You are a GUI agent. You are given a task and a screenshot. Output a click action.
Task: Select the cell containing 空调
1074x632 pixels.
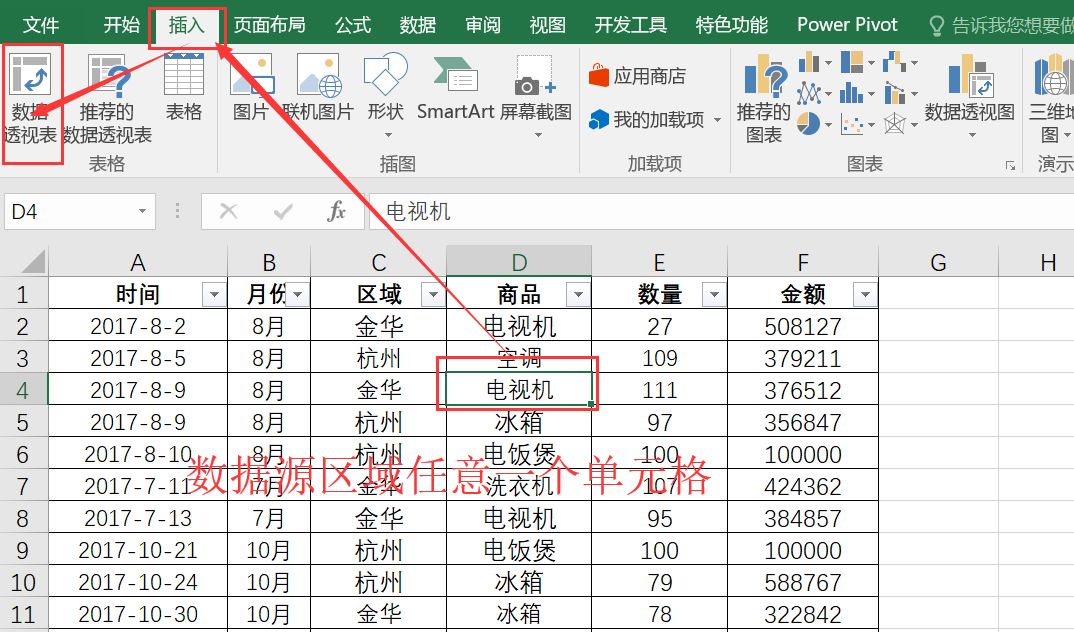point(519,358)
